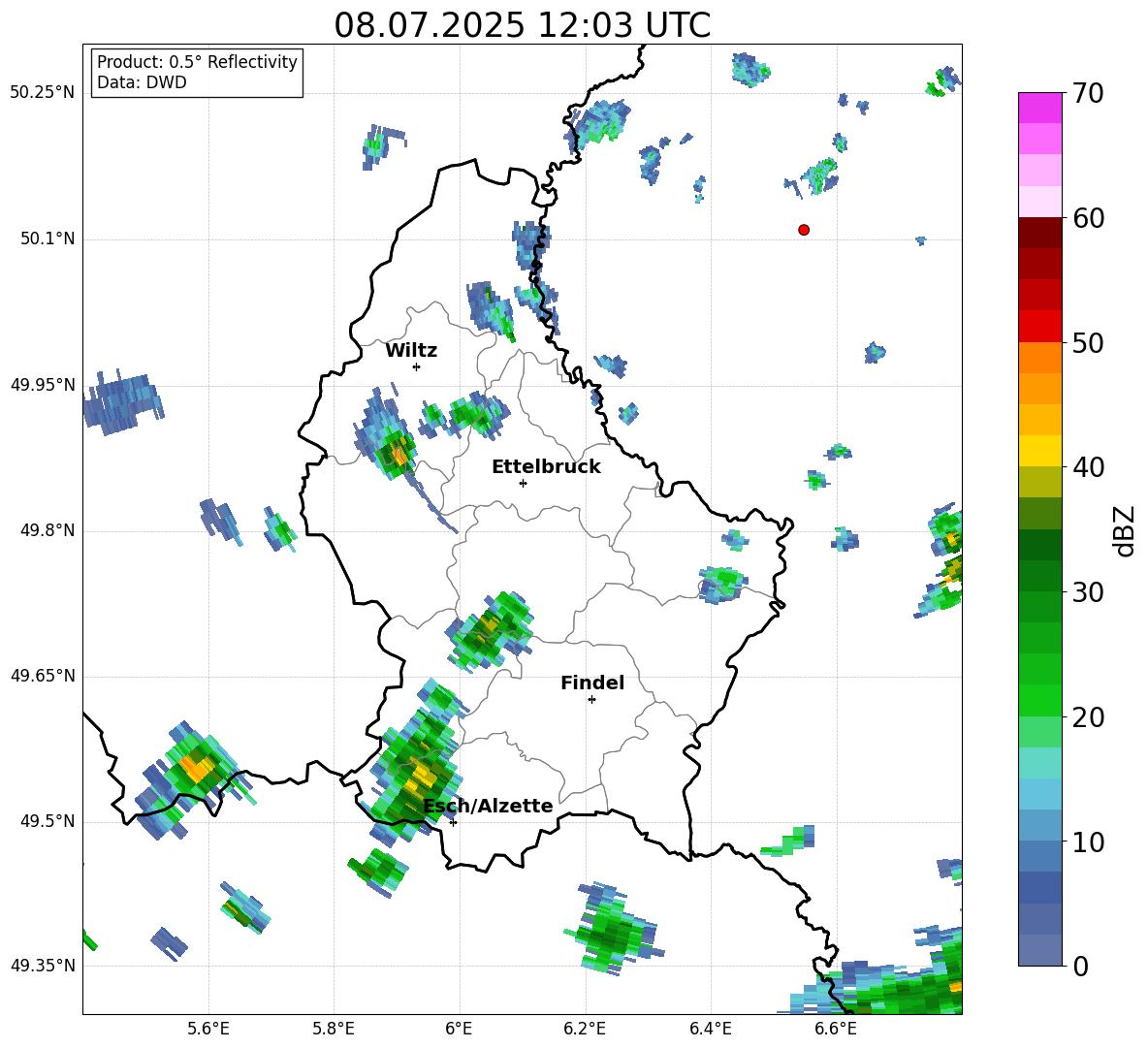This screenshot has height=1048, width=1148.
Task: Click the 5.8°E longitude label
Action: click(x=334, y=1029)
